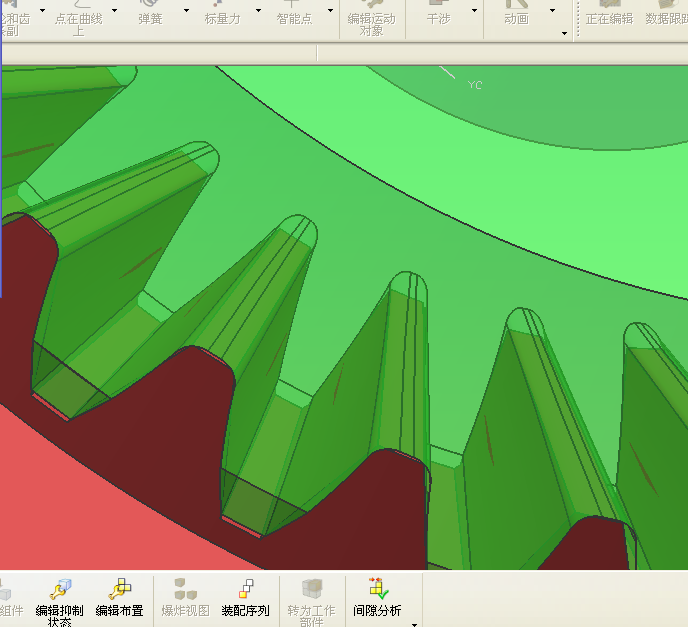Open toolbar options arrow below 动画 dropdown
The width and height of the screenshot is (688, 627).
(x=564, y=33)
